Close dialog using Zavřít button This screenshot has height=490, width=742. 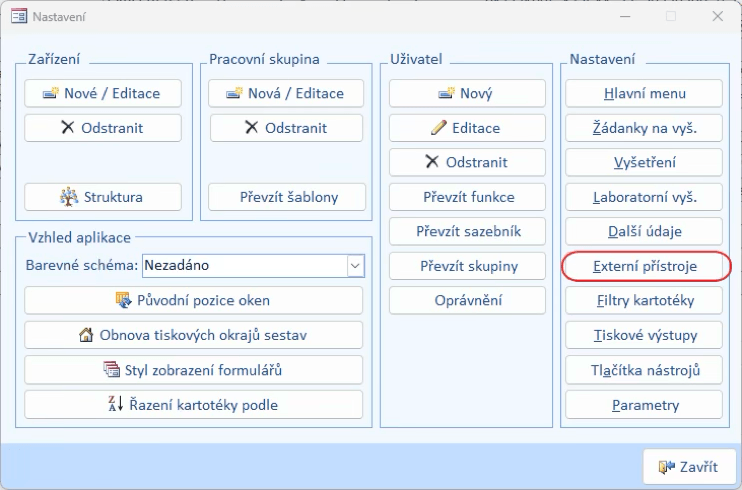click(689, 466)
